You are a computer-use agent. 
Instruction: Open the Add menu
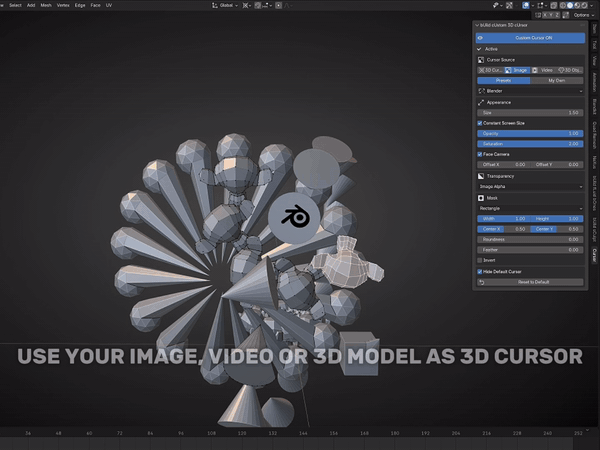31,5
